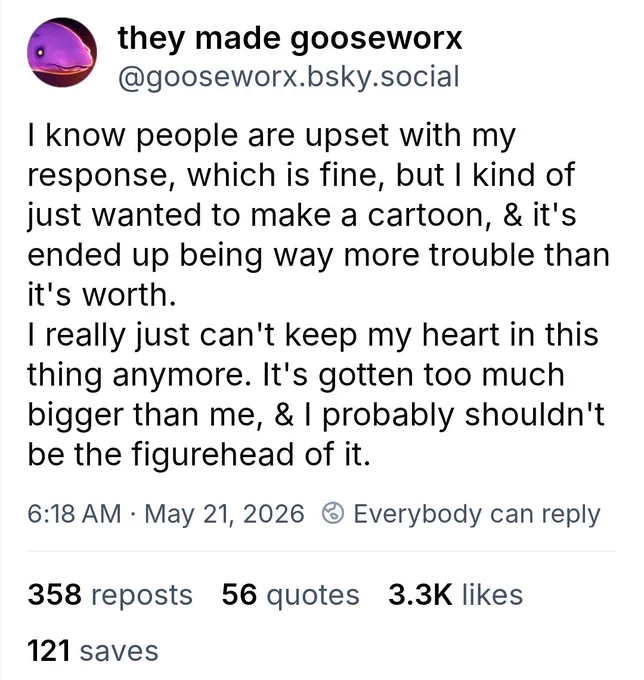Click the word 'saves' label
The image size is (644, 680).
(119, 652)
